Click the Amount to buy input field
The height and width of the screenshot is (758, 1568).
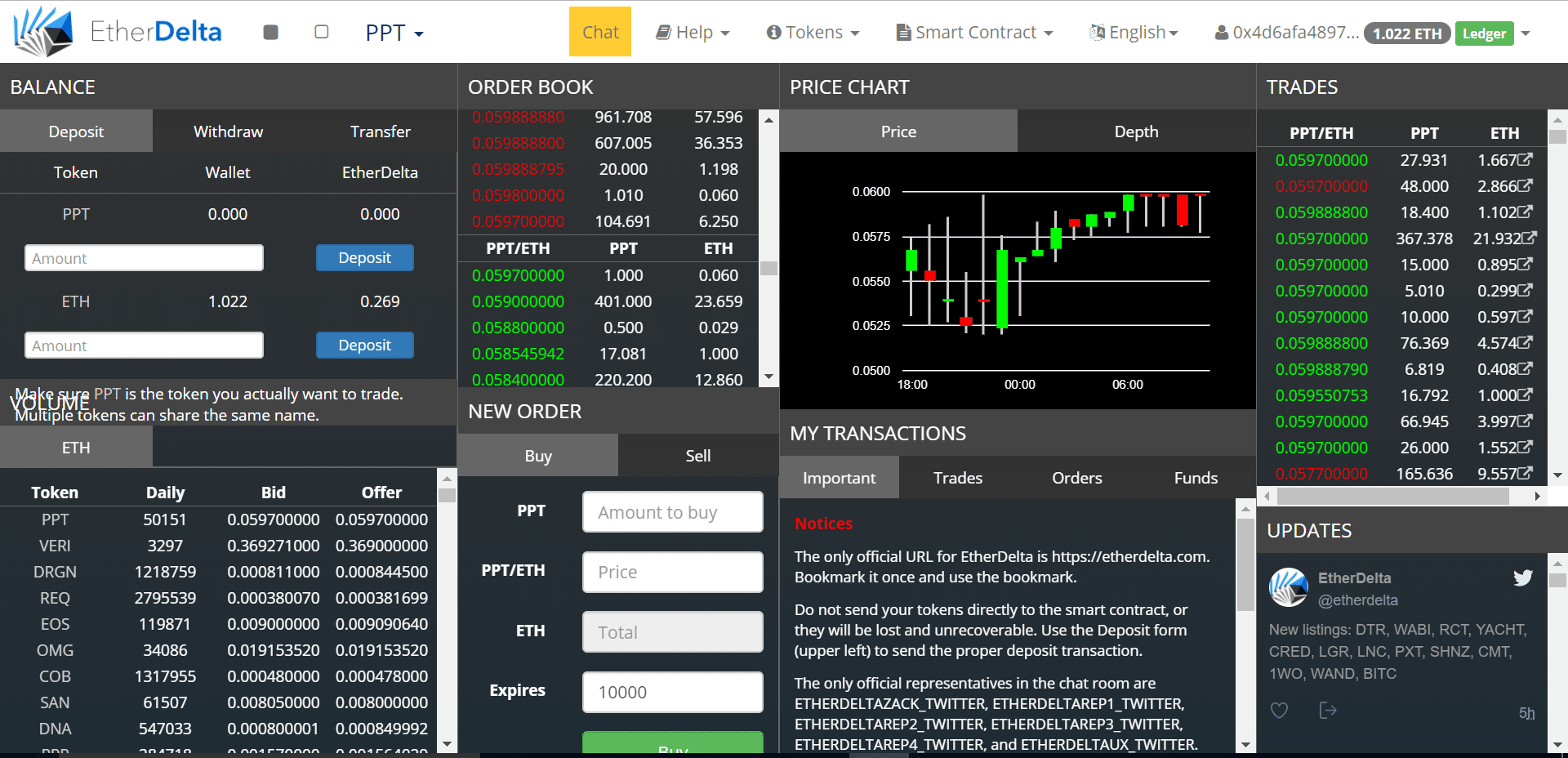point(672,512)
